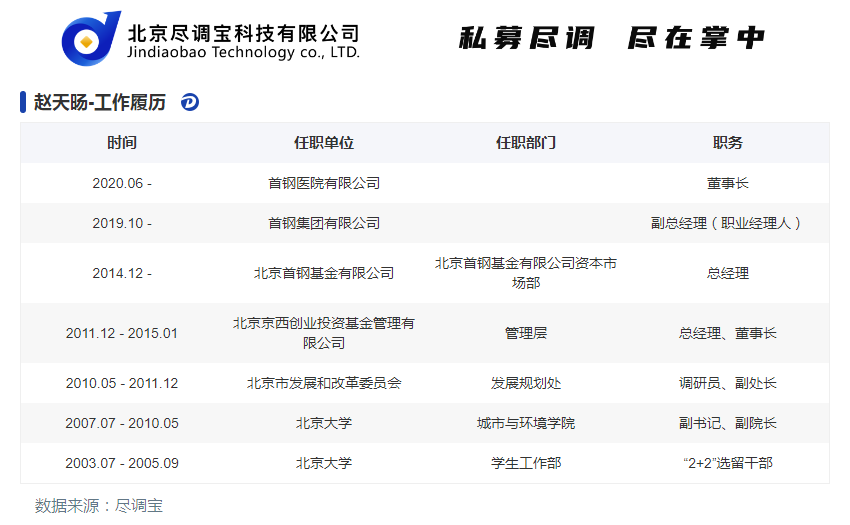Select the 北京京西创业投资基金管理有限公司 cell
Image resolution: width=850 pixels, height=525 pixels.
324,333
